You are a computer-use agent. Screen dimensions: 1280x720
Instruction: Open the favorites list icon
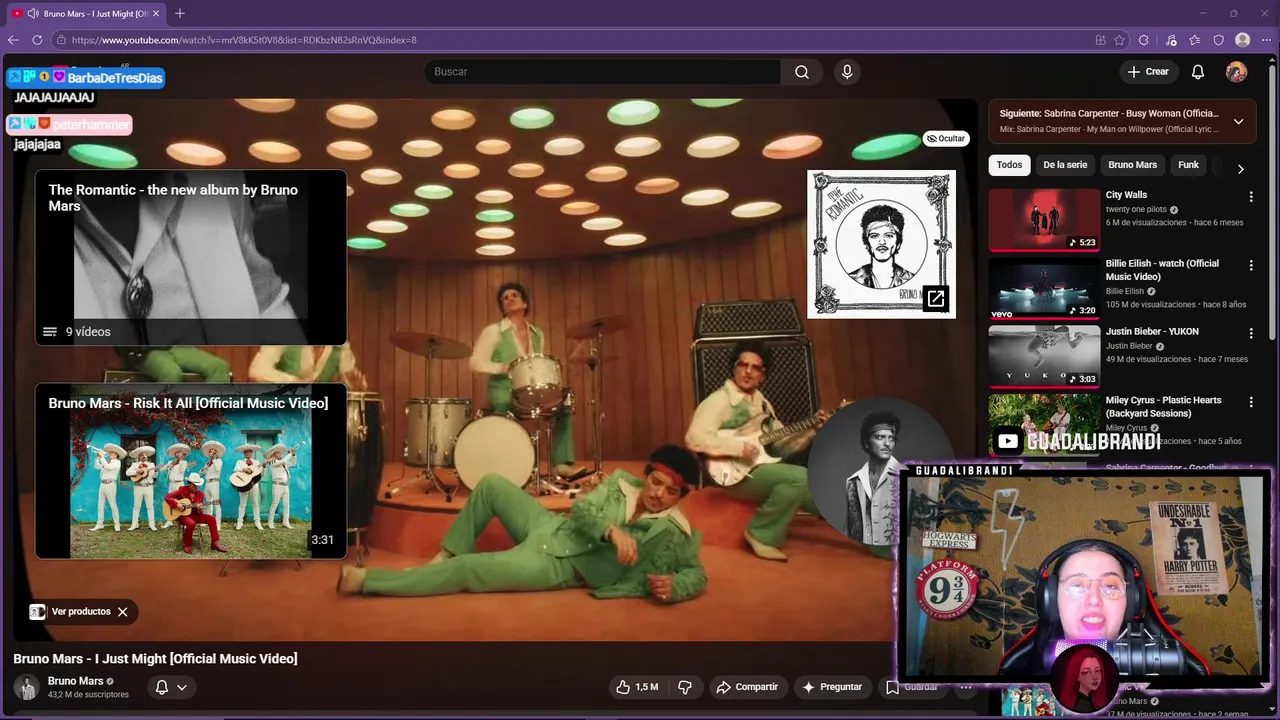pyautogui.click(x=1195, y=40)
